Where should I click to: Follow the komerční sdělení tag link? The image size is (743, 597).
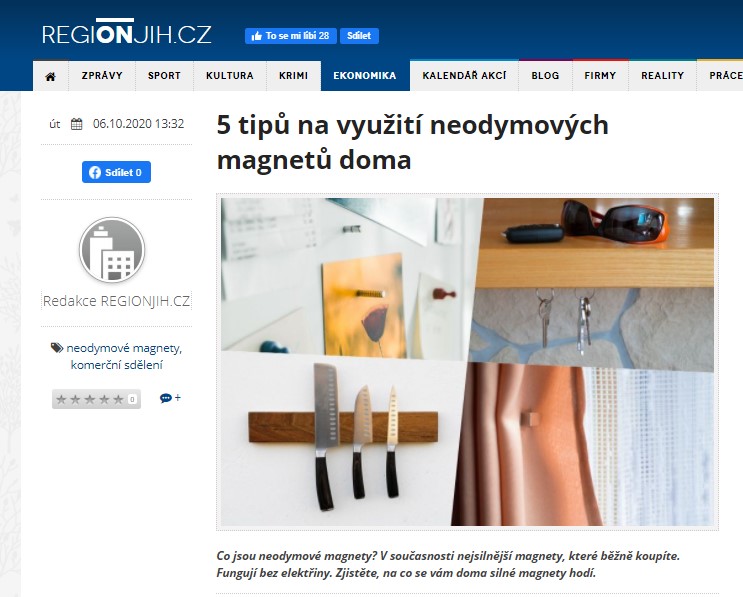click(117, 365)
